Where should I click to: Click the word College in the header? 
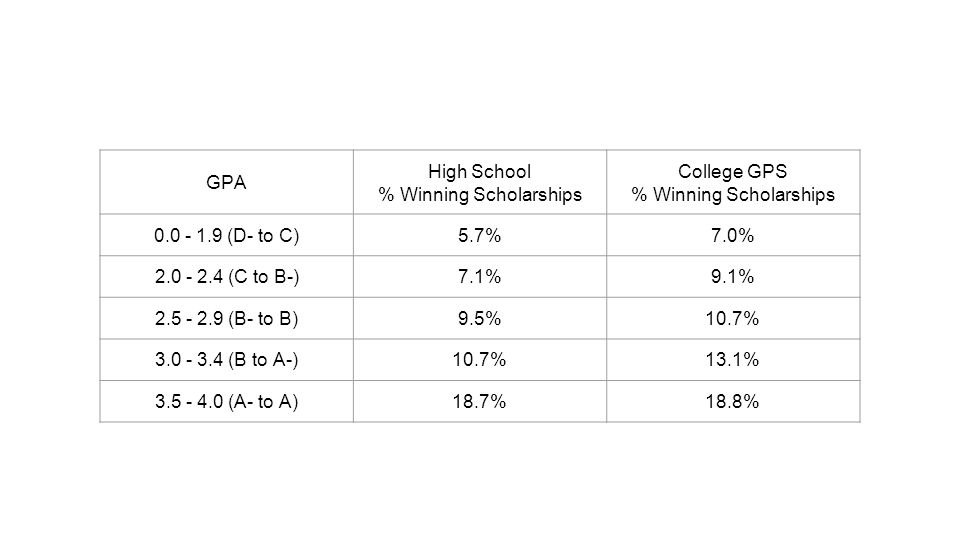tap(705, 172)
